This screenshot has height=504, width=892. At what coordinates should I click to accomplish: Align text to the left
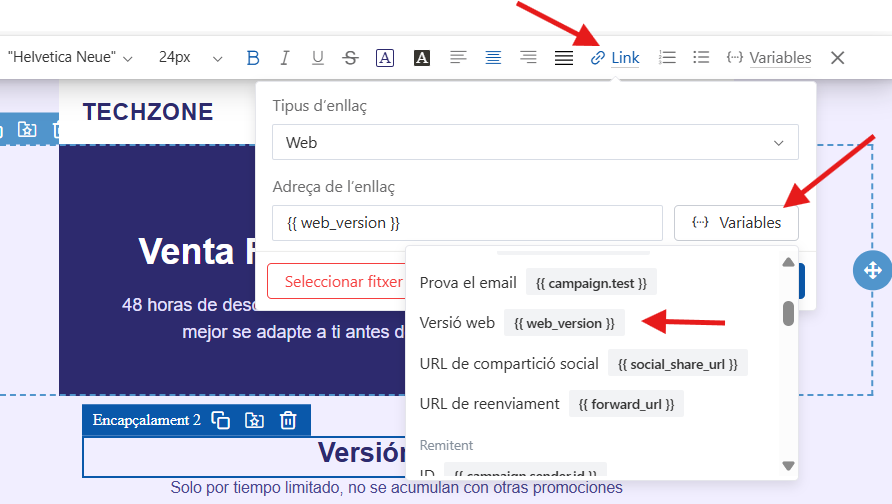click(x=458, y=57)
